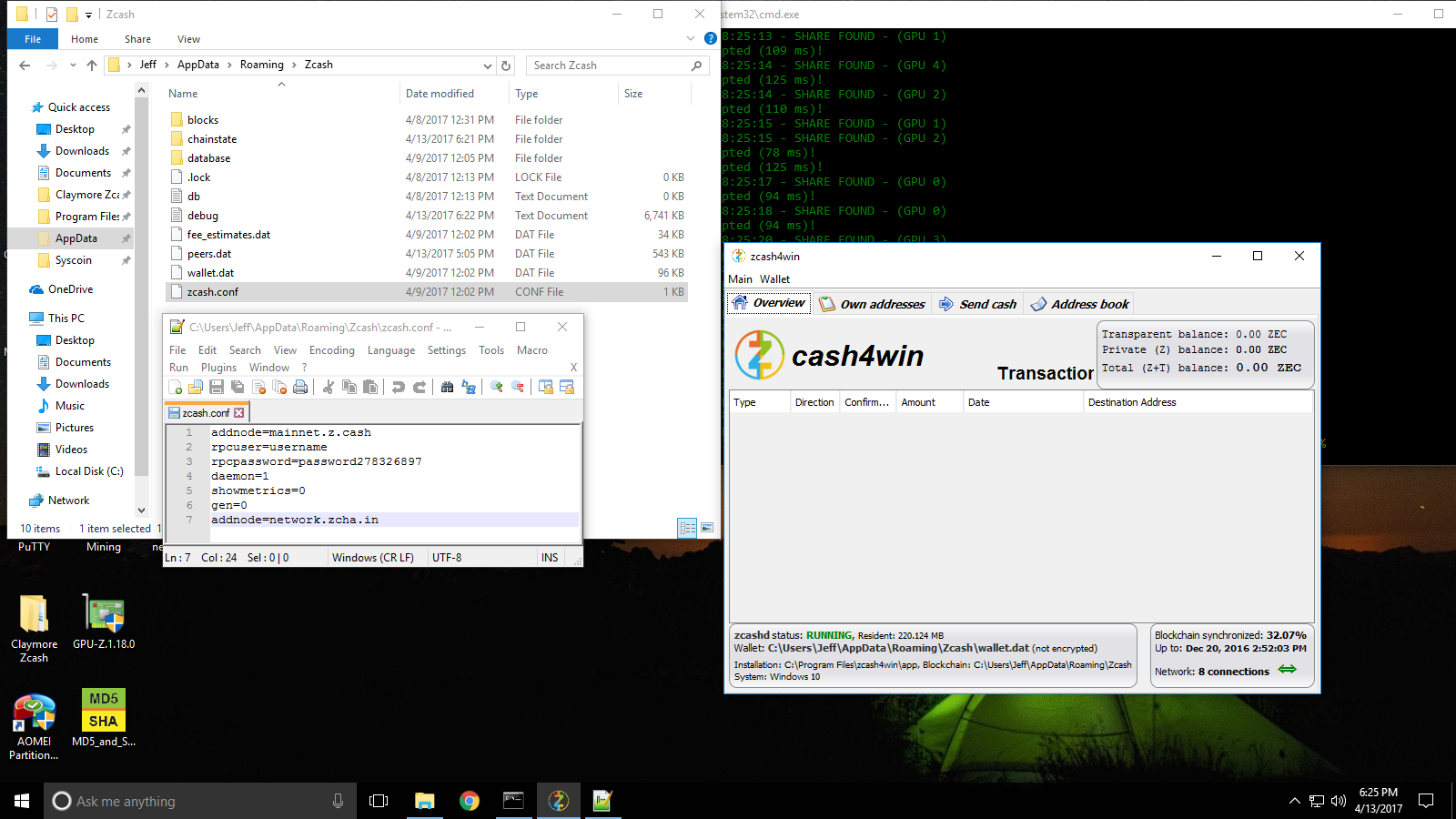The width and height of the screenshot is (1456, 819).
Task: Open the AOMEI Partition desktop shortcut
Action: (x=34, y=726)
